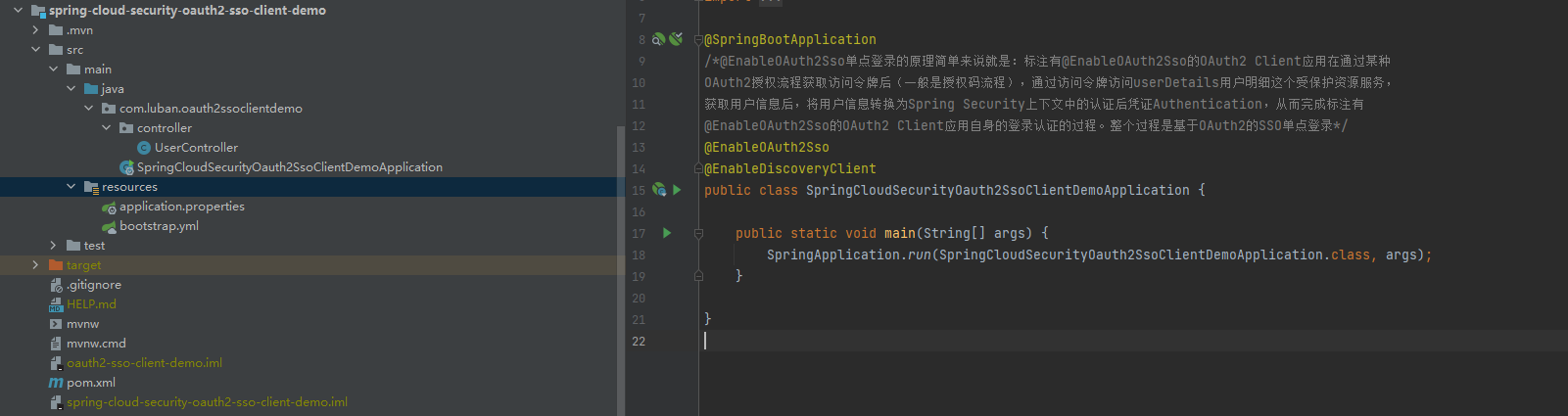Select the mvnw file
Screen dimensions: 1568x416
[x=82, y=324]
